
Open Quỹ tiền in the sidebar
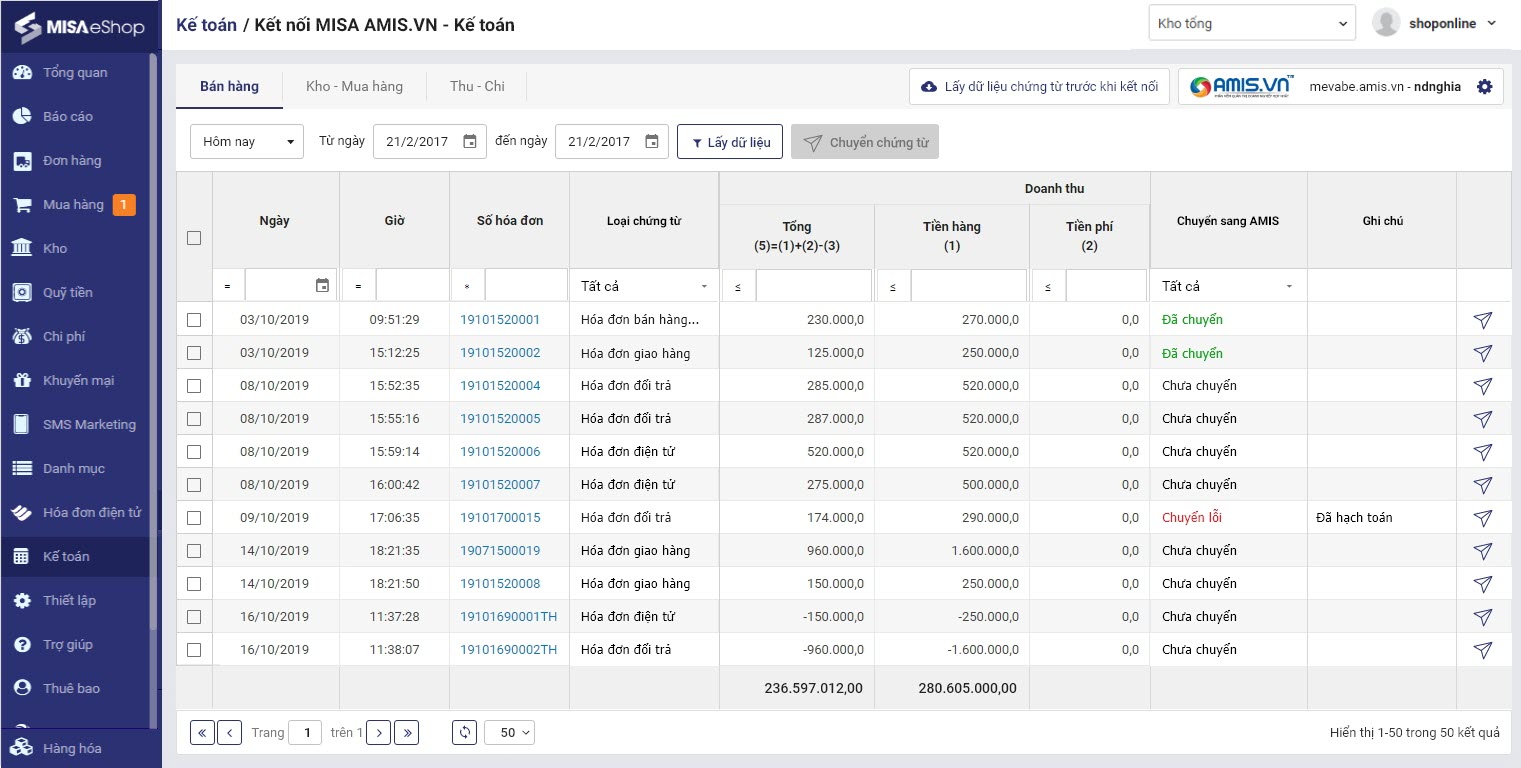pos(67,293)
